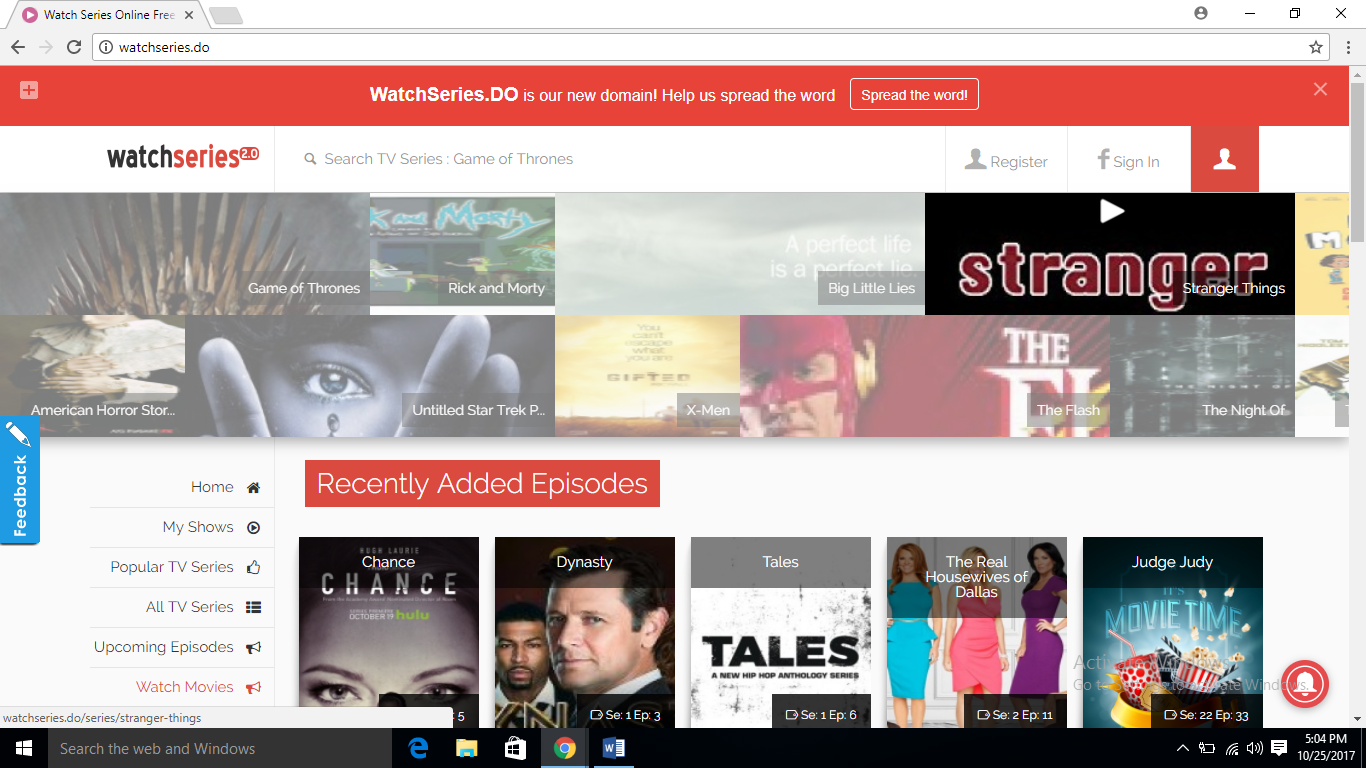This screenshot has height=768, width=1366.
Task: Click the plus icon in red banner
Action: [x=29, y=90]
